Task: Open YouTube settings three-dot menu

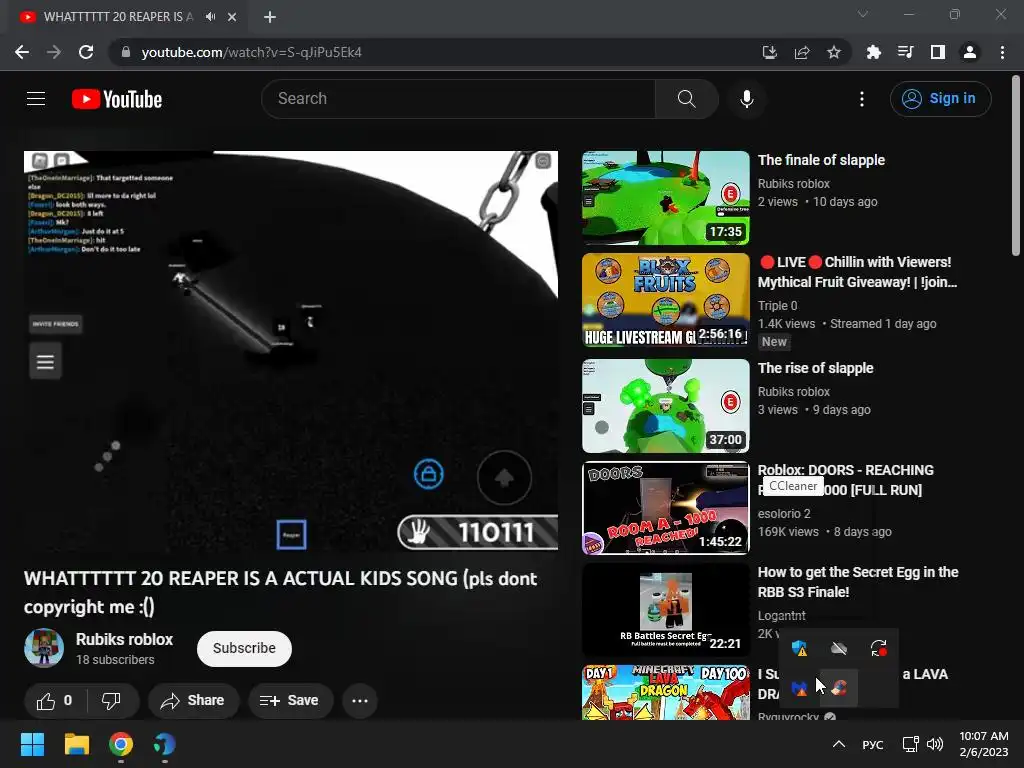Action: click(862, 99)
